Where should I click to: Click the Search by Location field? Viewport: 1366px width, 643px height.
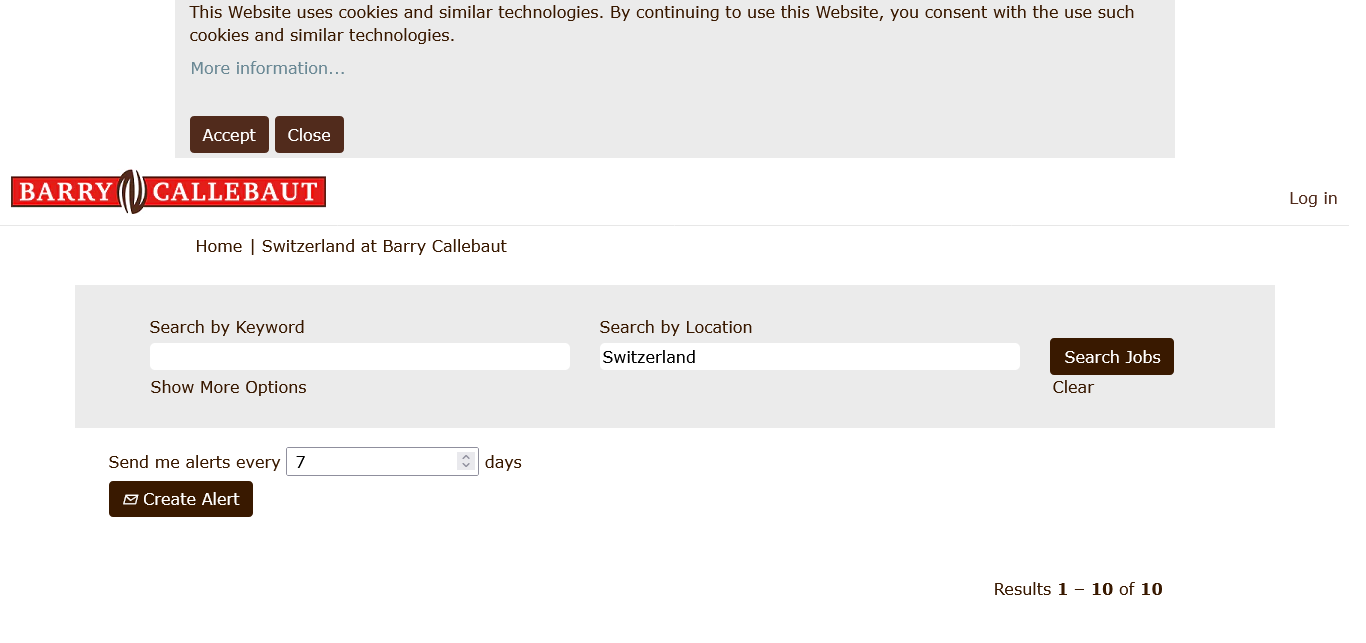(x=809, y=357)
